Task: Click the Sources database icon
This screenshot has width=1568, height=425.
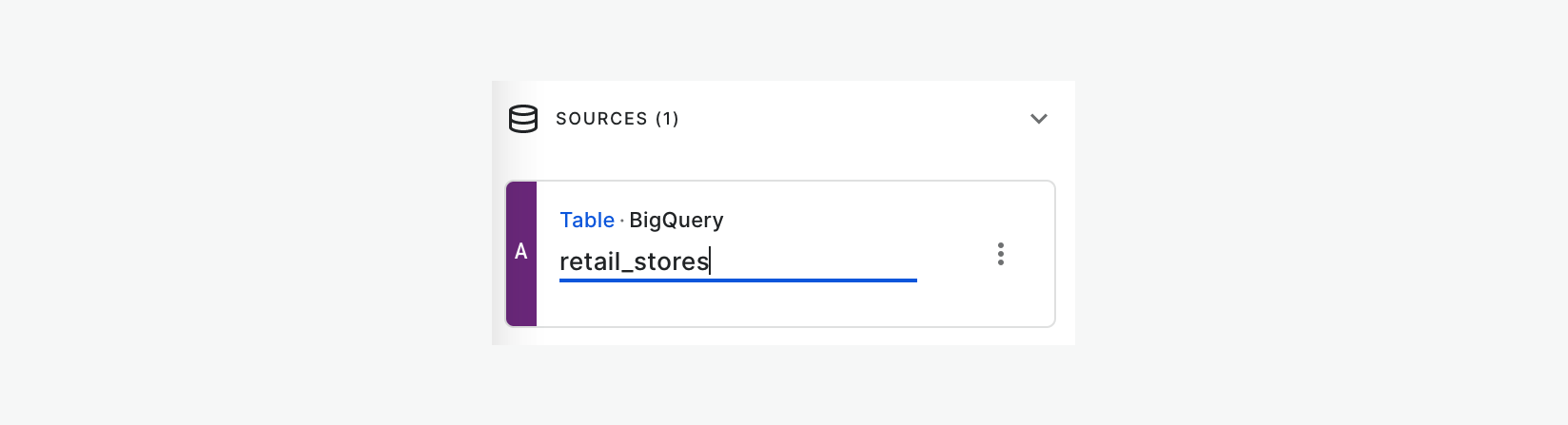Action: click(x=522, y=119)
